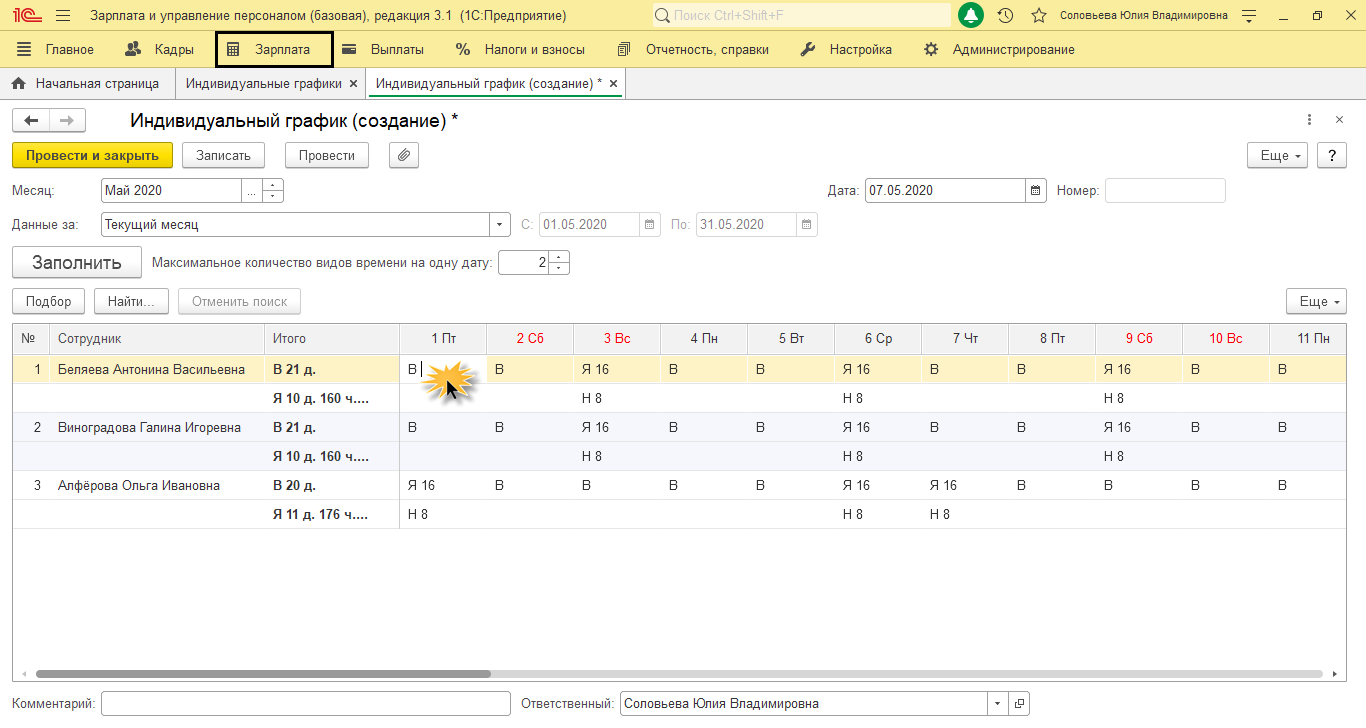Decrease month with the down stepper arrow

[273, 197]
